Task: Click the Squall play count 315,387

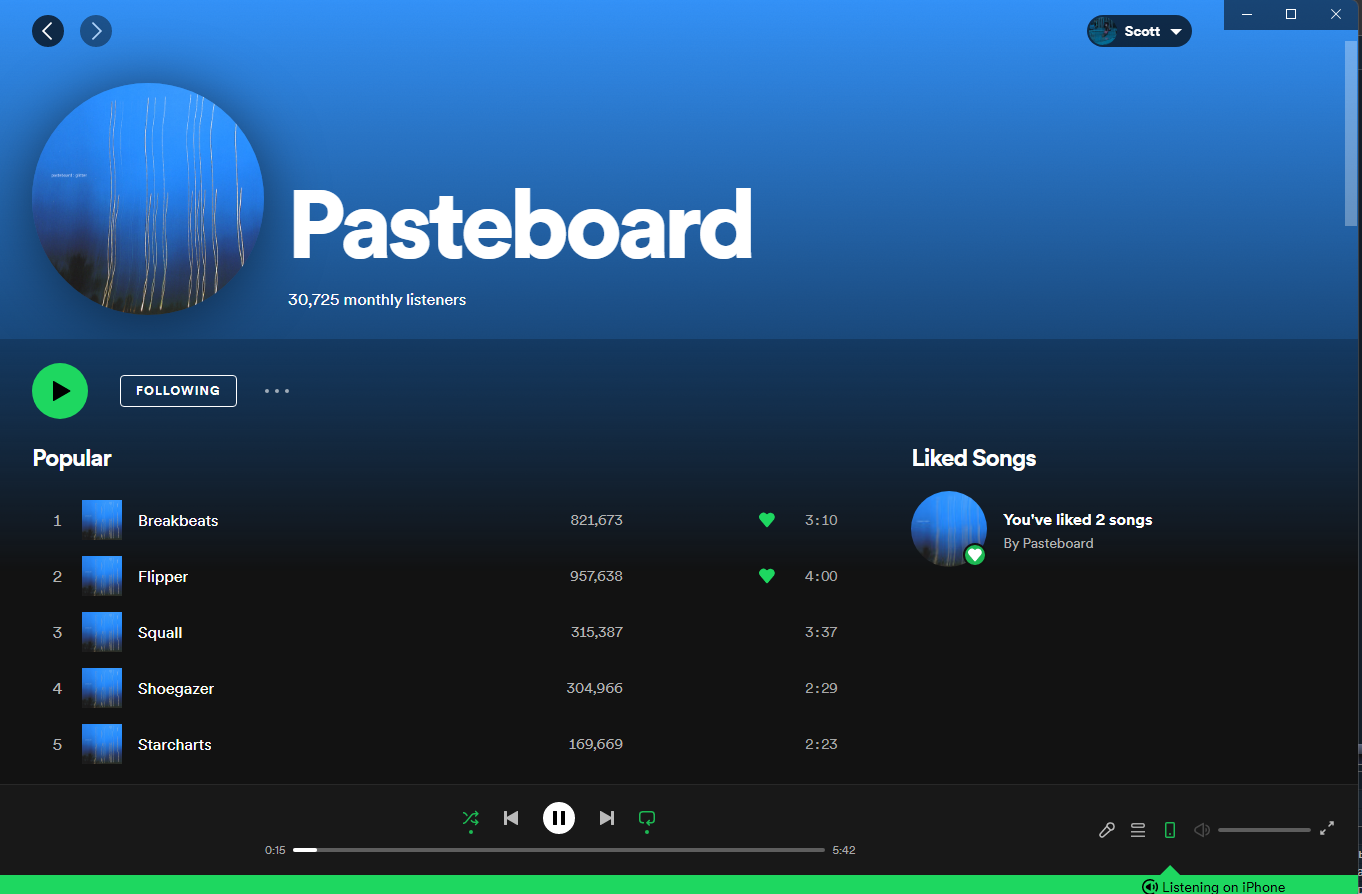Action: tap(597, 633)
